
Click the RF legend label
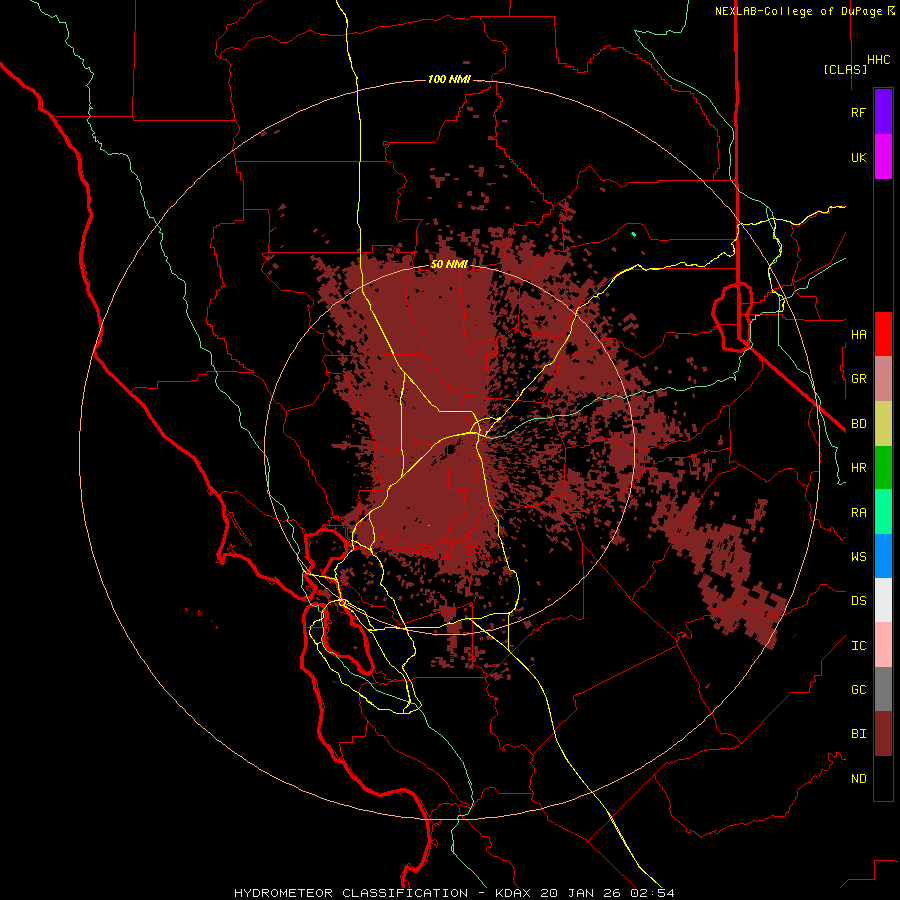[858, 113]
